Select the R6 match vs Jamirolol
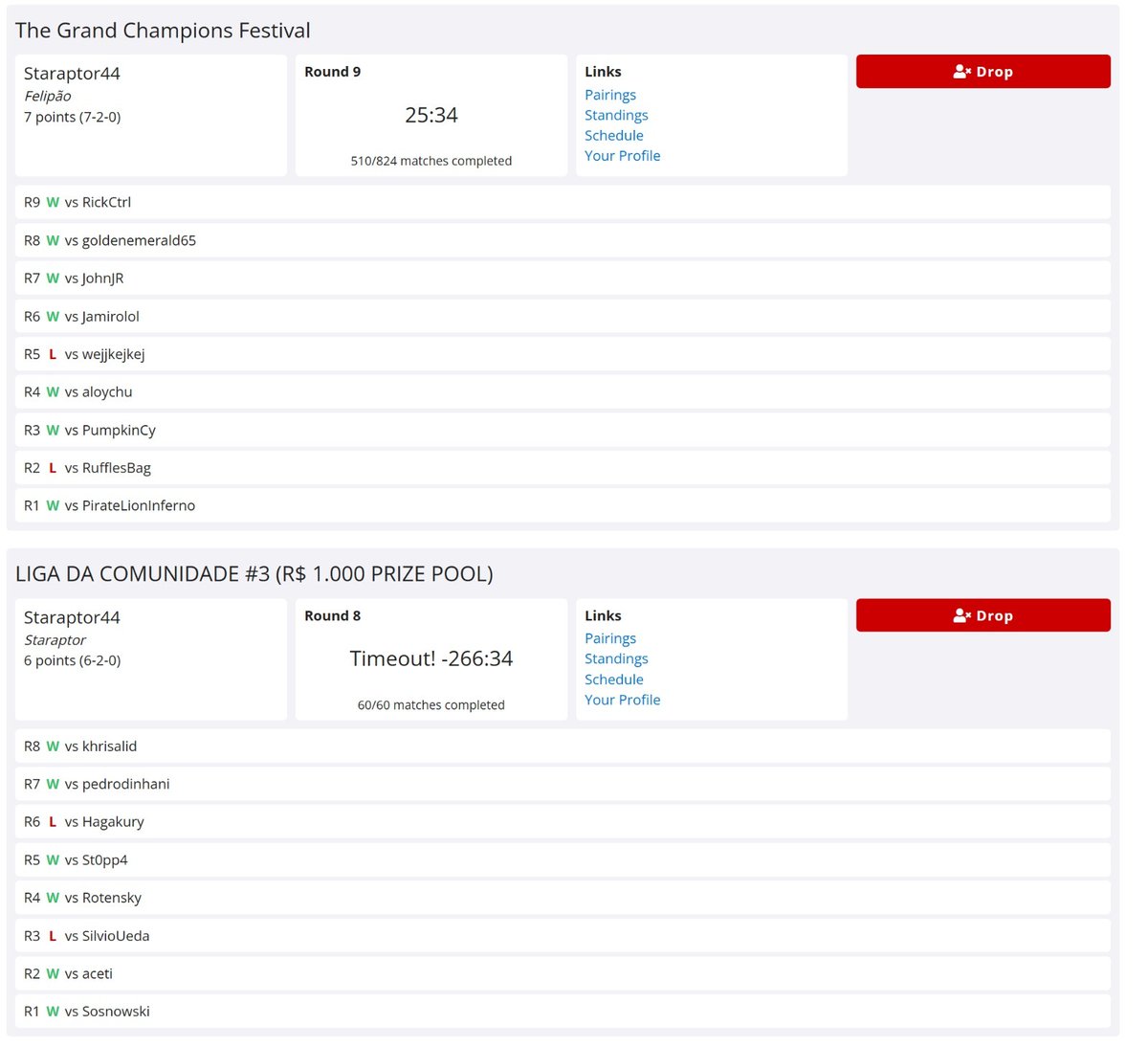 (563, 316)
